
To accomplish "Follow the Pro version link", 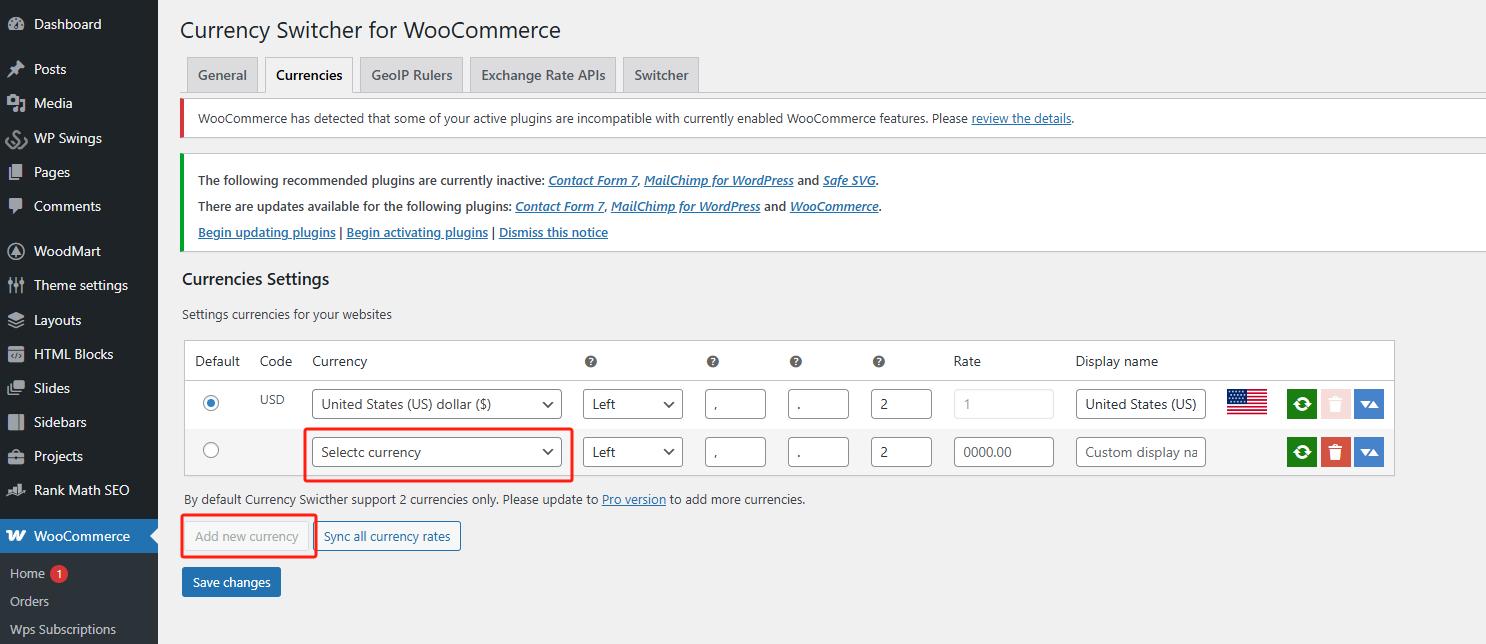I will click(633, 498).
